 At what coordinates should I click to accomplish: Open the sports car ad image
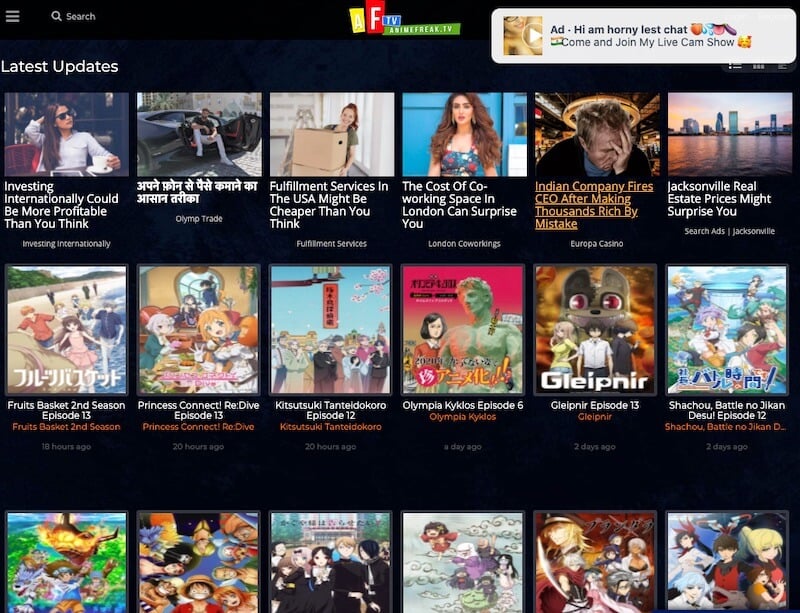(199, 134)
